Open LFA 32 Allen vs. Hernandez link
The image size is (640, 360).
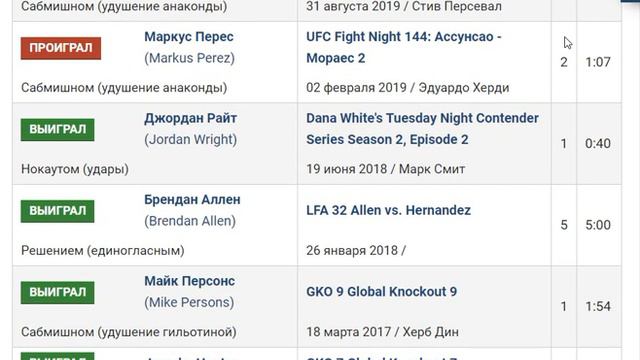pos(389,210)
